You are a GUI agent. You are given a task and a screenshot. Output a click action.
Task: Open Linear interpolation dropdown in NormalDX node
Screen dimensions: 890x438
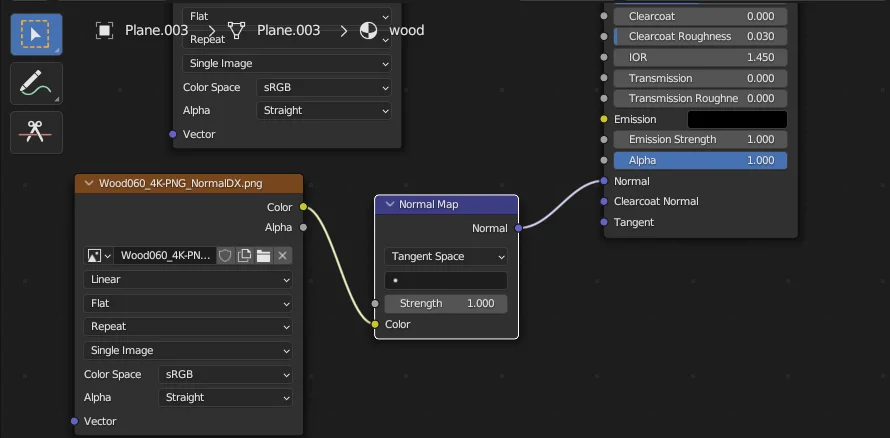point(188,279)
